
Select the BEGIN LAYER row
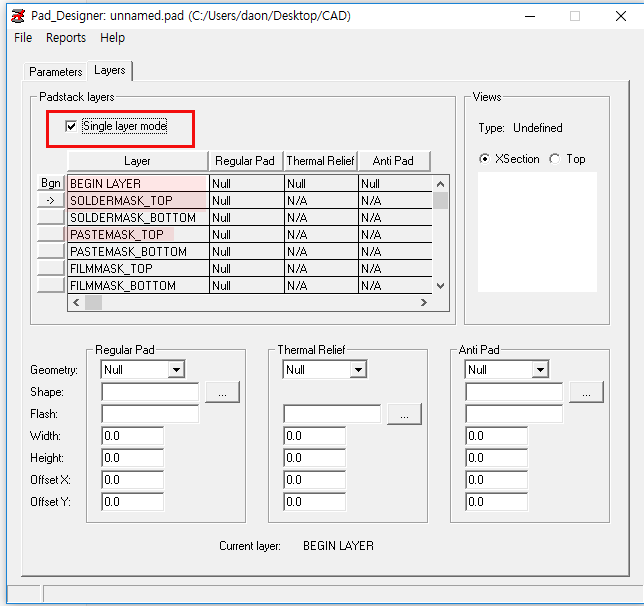pos(250,183)
